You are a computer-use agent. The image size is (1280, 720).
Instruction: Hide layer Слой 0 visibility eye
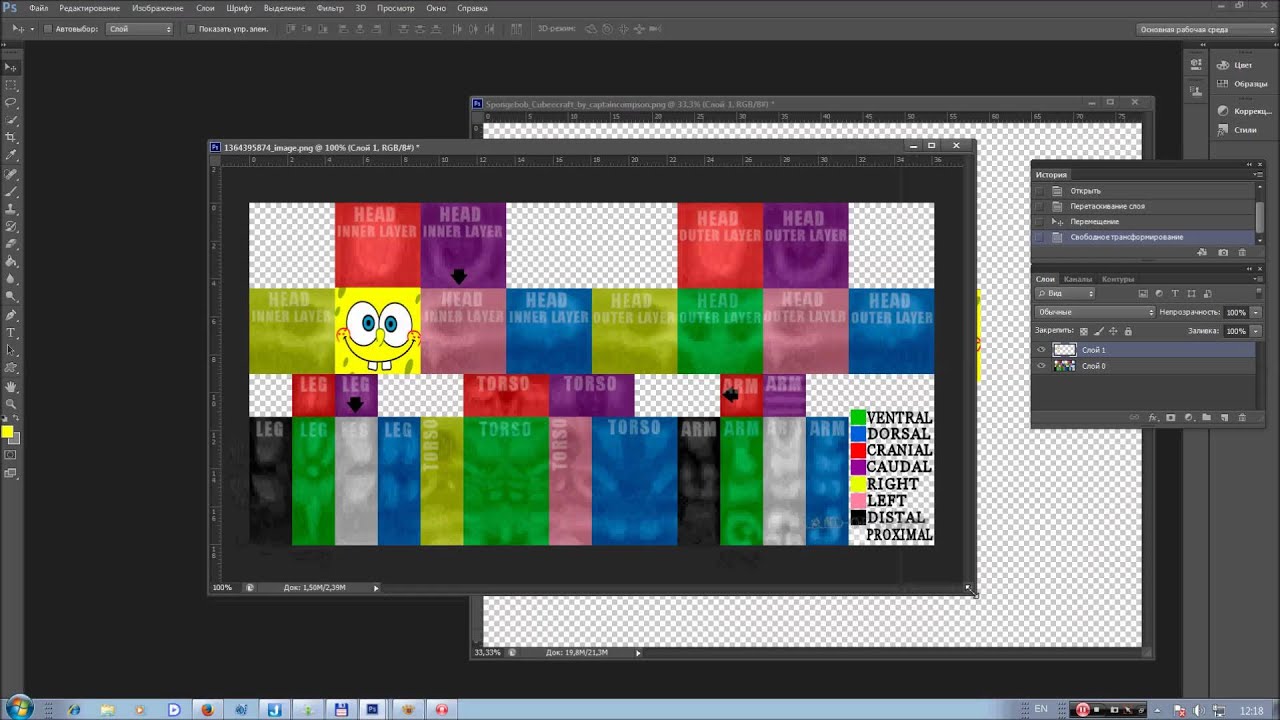[x=1041, y=366]
